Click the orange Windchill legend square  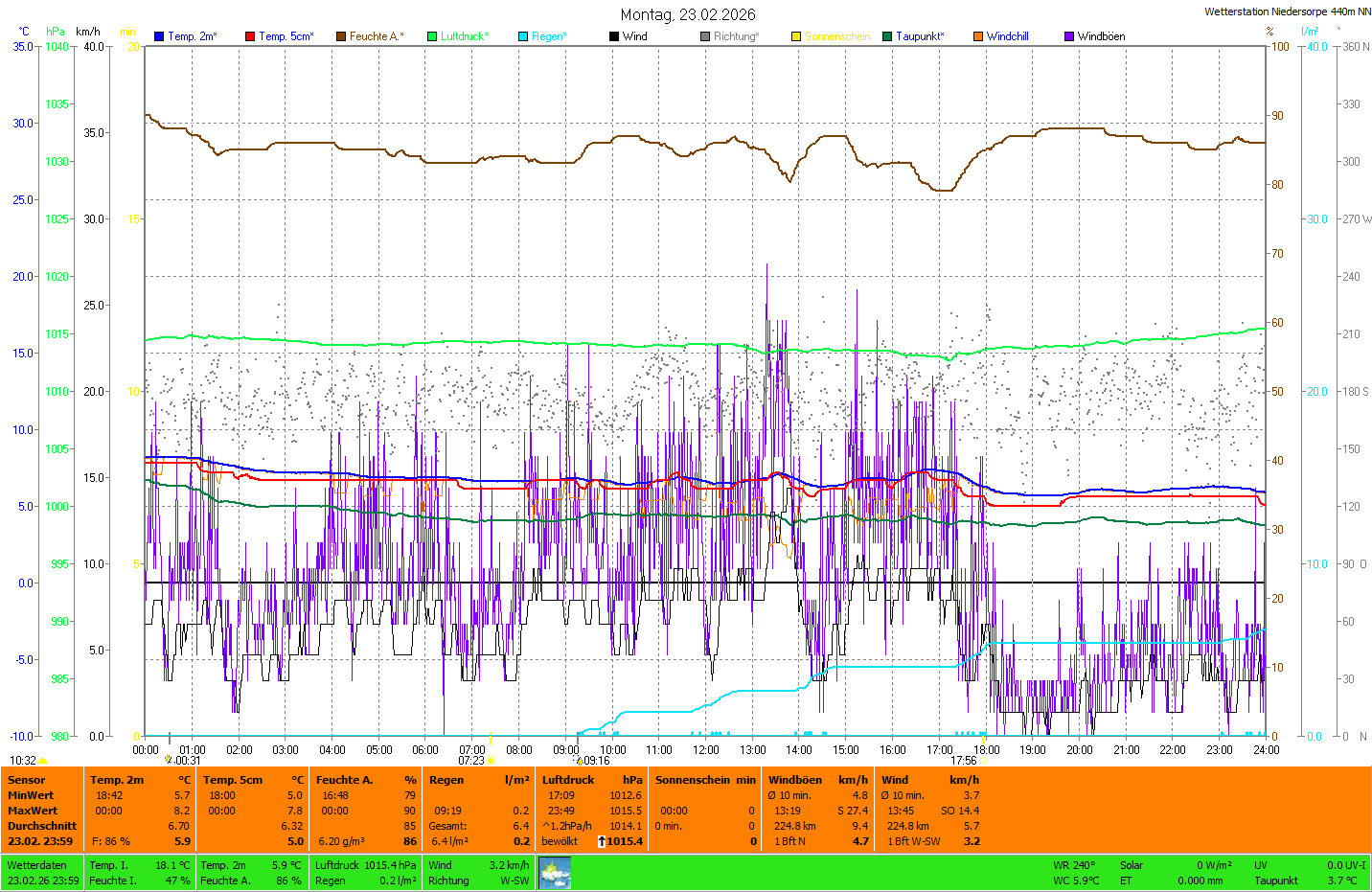tap(978, 36)
